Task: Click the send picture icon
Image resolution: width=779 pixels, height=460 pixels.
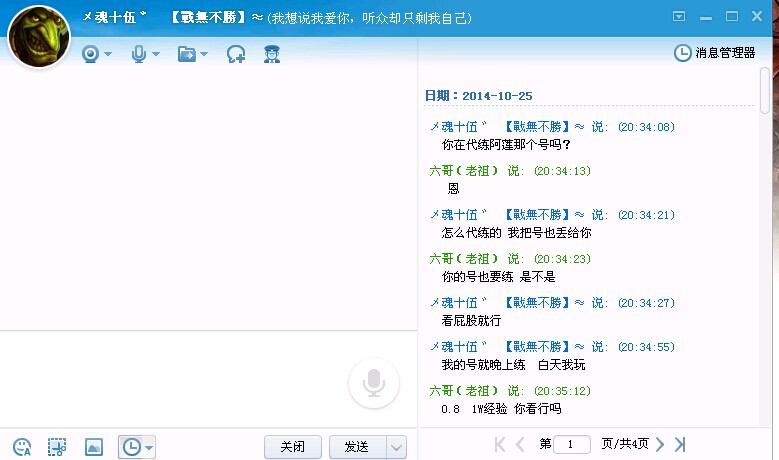Action: tap(94, 447)
